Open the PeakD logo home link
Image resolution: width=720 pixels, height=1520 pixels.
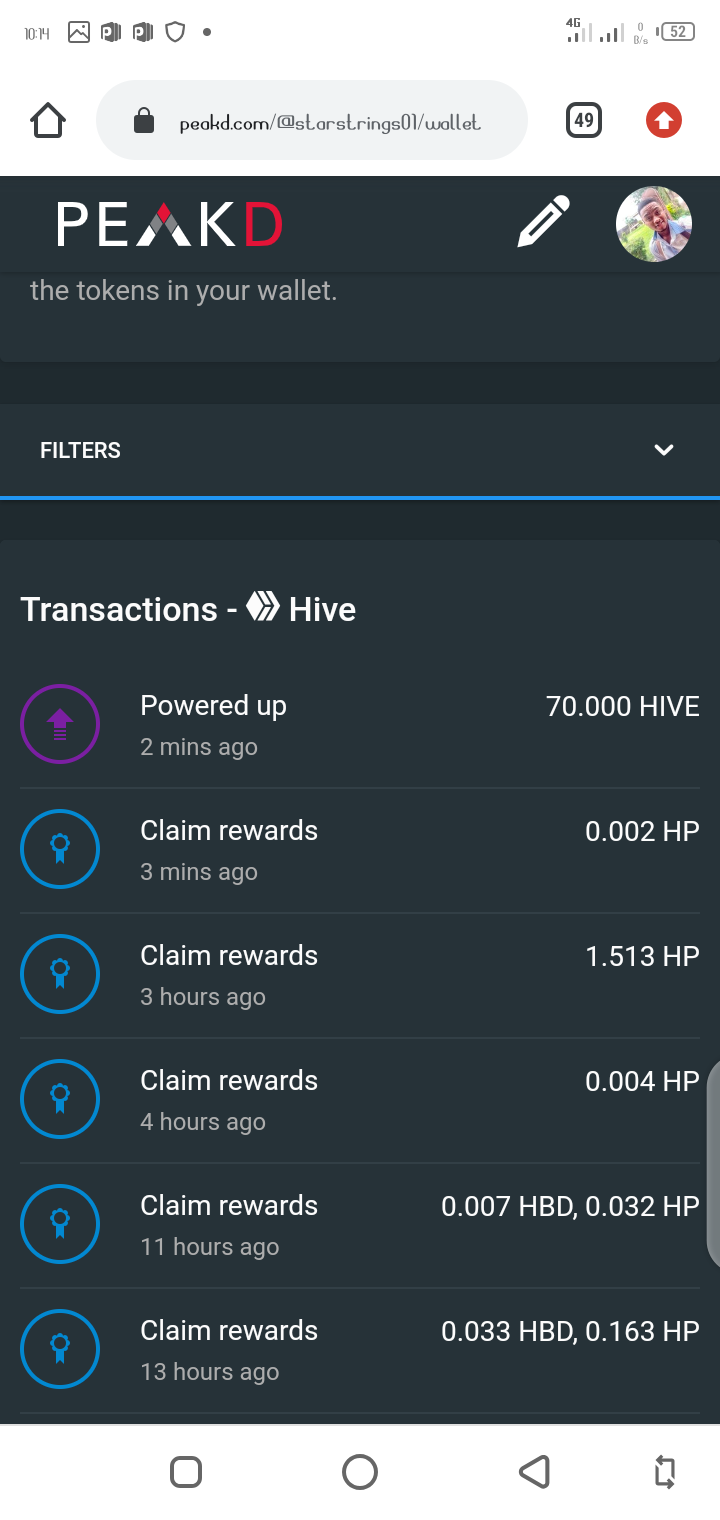169,224
